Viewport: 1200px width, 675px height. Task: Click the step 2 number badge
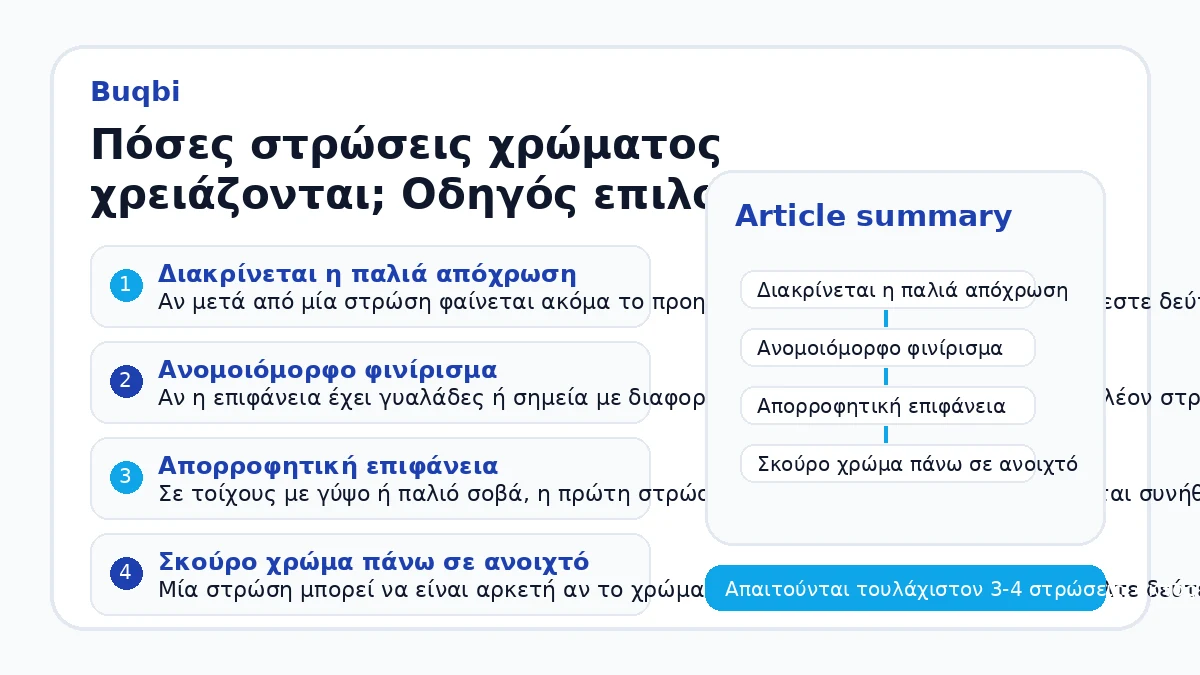[x=125, y=382]
